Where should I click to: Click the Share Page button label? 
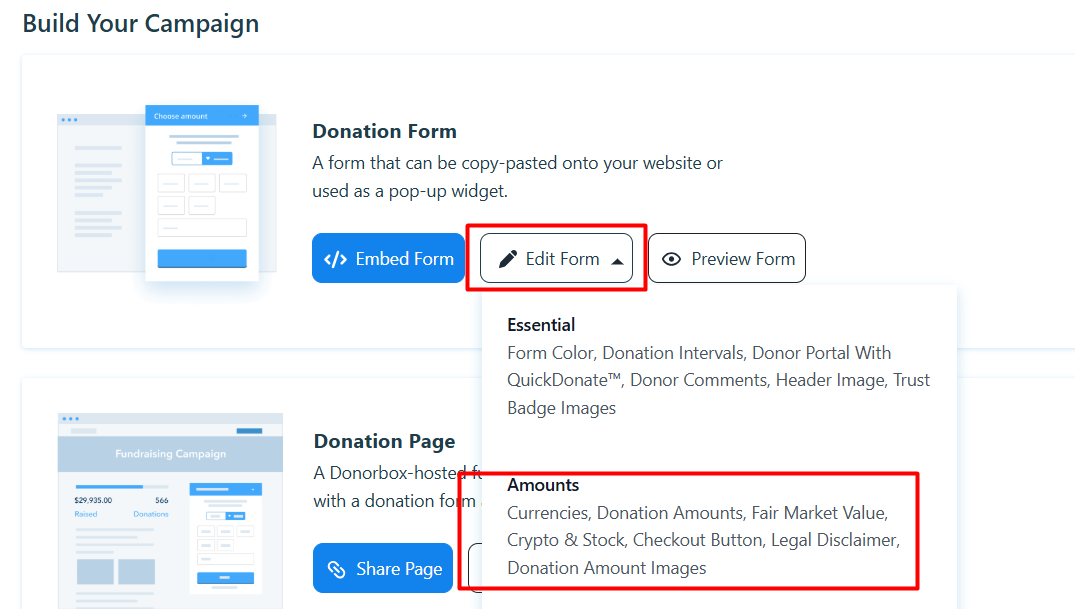tap(399, 569)
